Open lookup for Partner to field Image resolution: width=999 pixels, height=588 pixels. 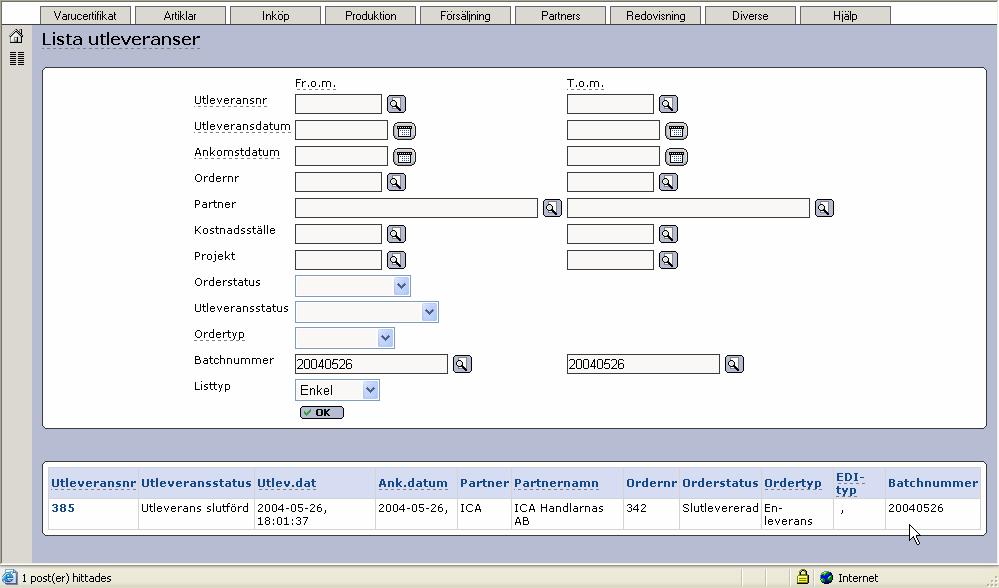pyautogui.click(x=824, y=208)
